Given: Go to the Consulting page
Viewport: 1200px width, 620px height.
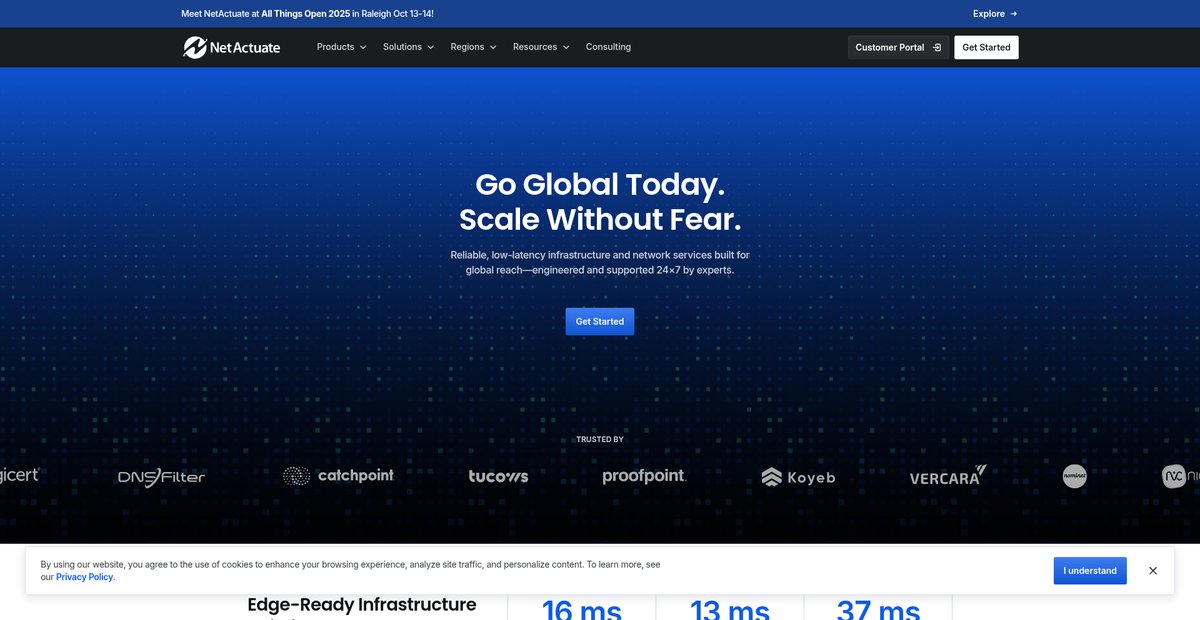Looking at the screenshot, I should point(608,47).
